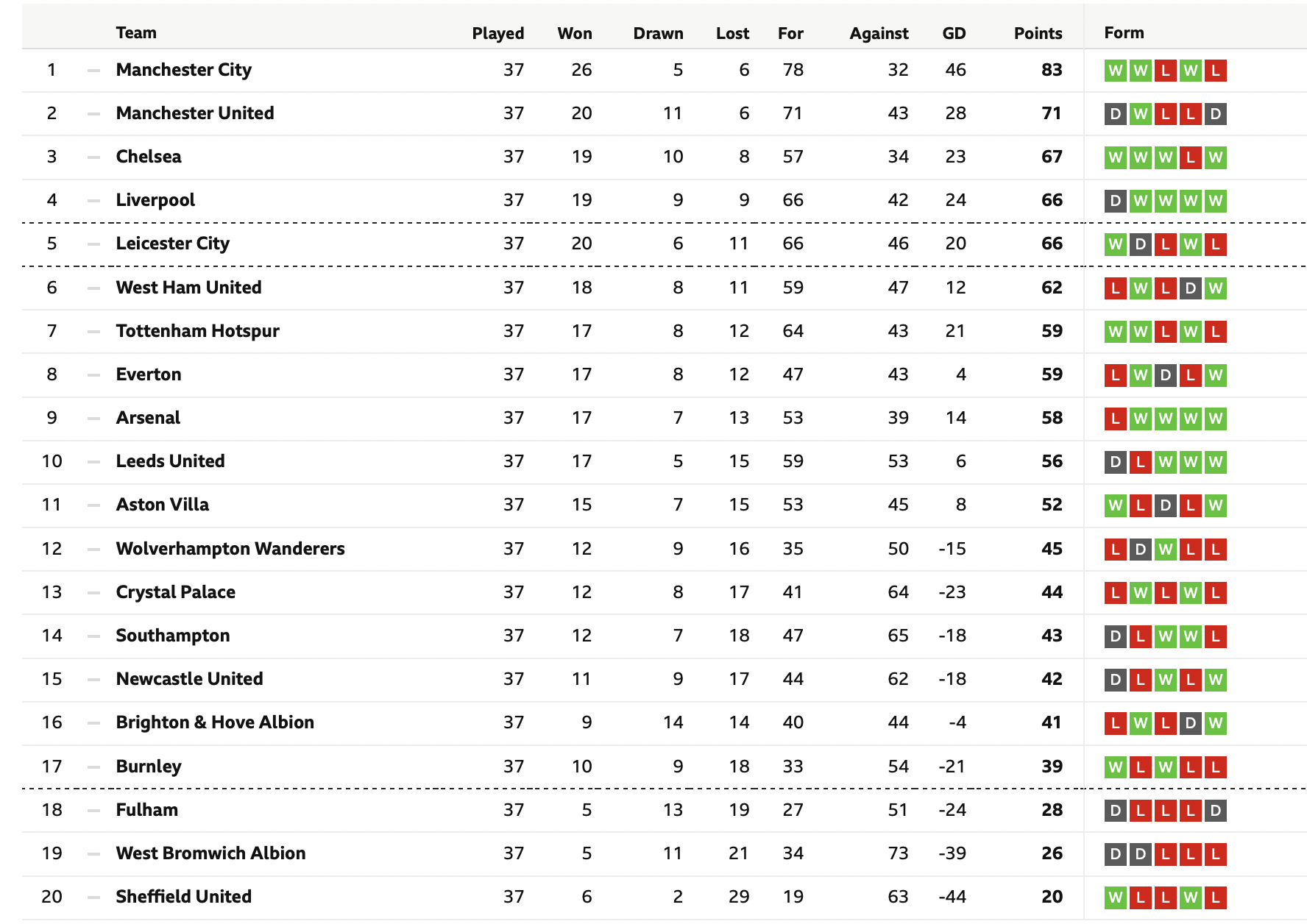This screenshot has height=924, width=1307.
Task: Click the Points column header
Action: (x=1038, y=33)
